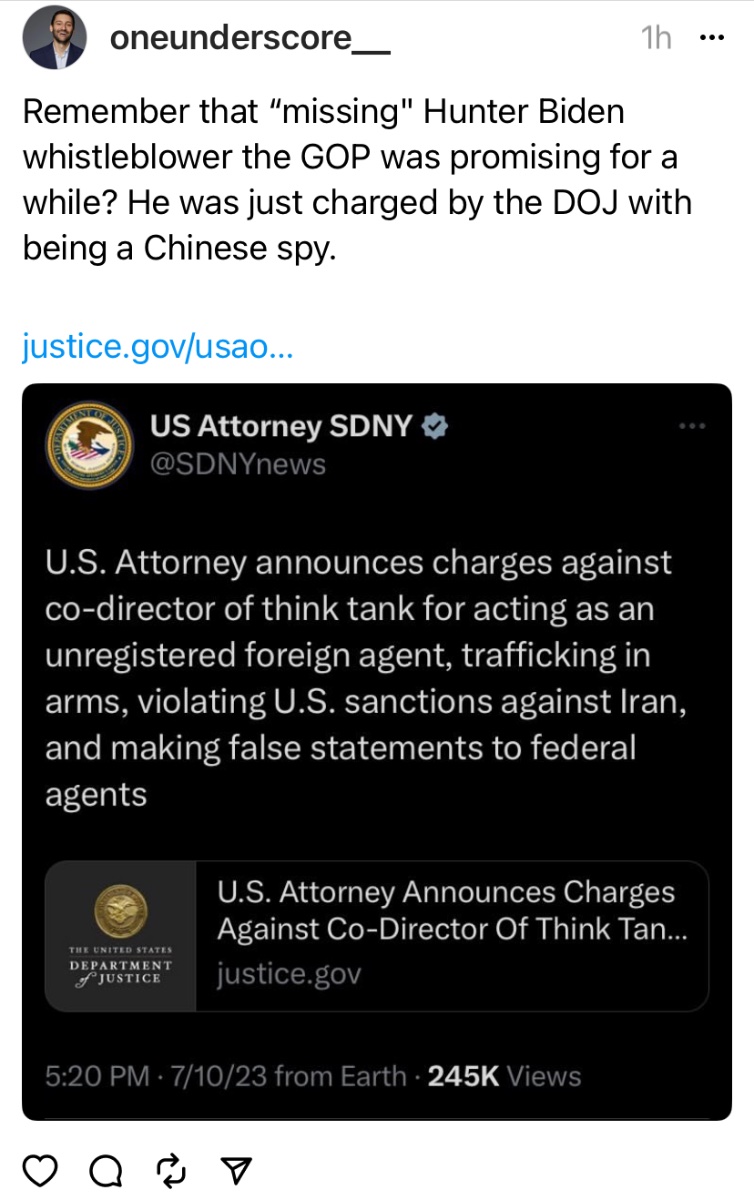Click the oneunderscore__ profile avatar
The width and height of the screenshot is (754, 1200).
point(53,40)
